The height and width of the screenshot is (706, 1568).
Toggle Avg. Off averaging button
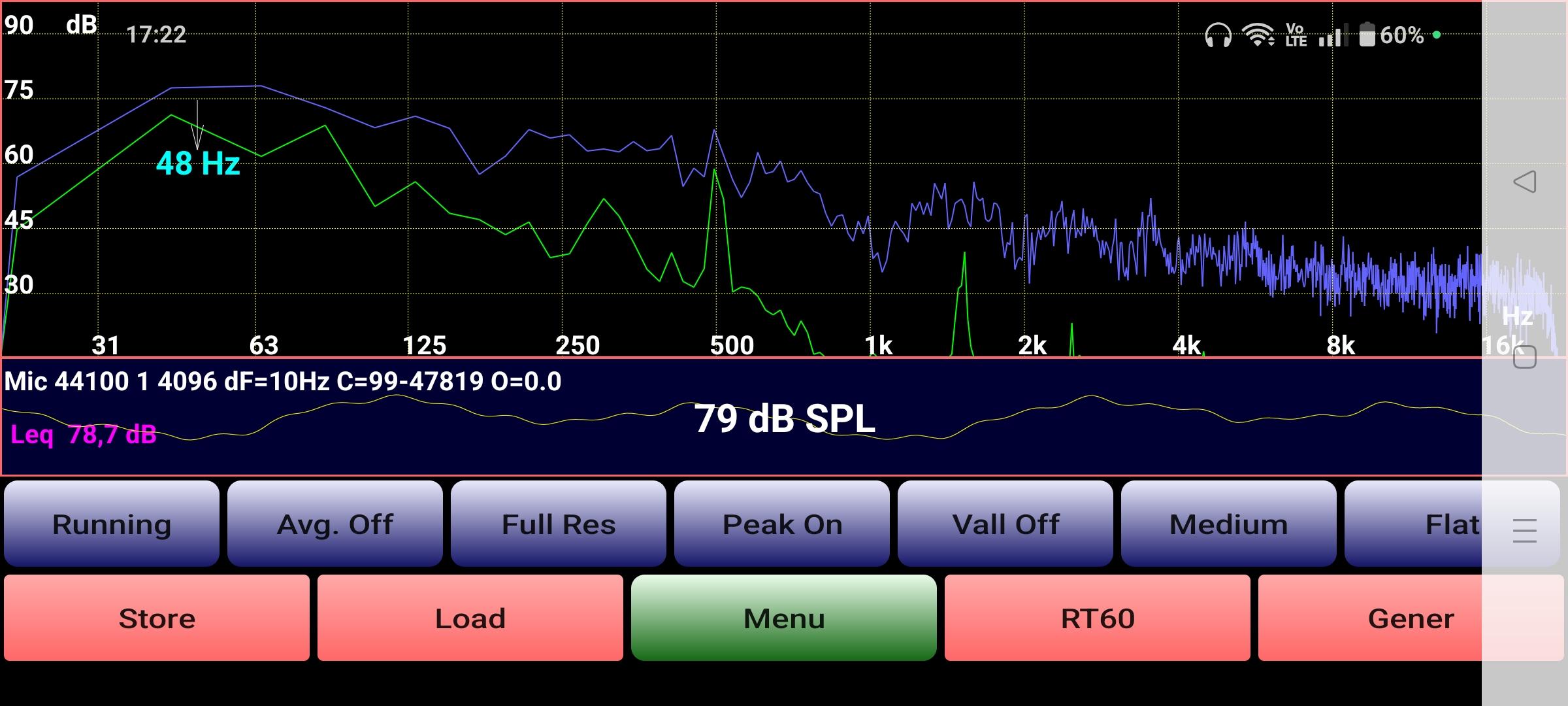point(335,524)
